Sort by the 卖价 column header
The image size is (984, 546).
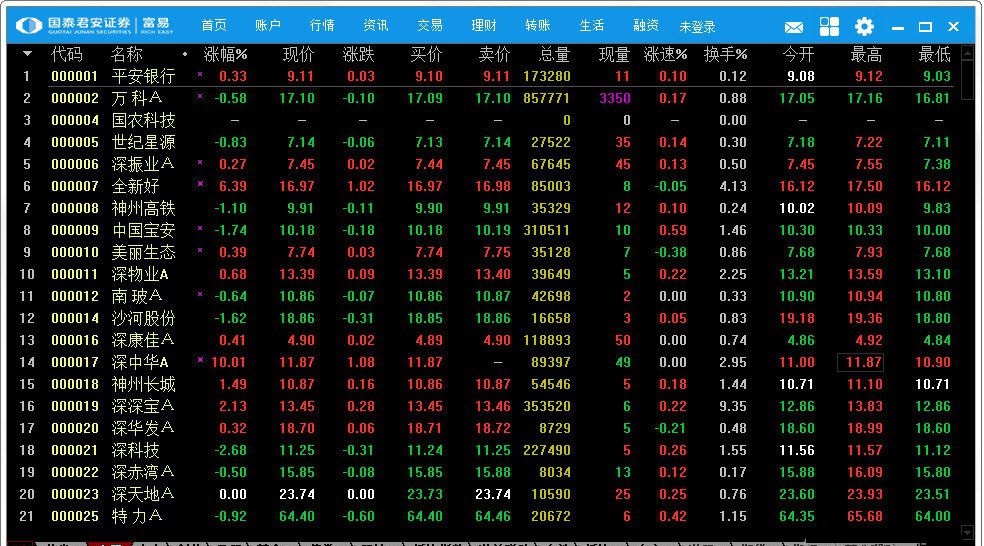[x=494, y=55]
